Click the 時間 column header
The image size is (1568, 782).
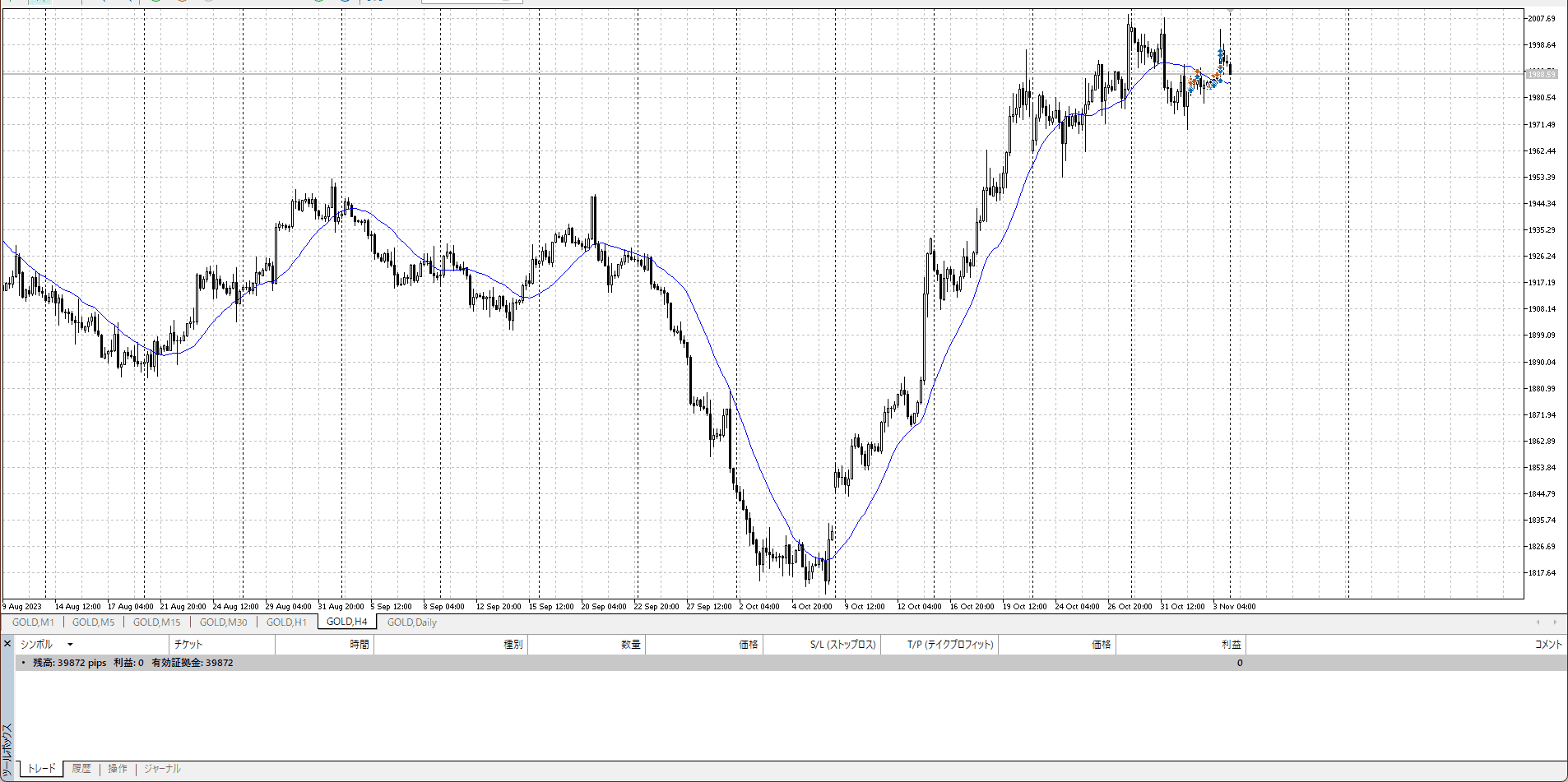click(x=359, y=645)
